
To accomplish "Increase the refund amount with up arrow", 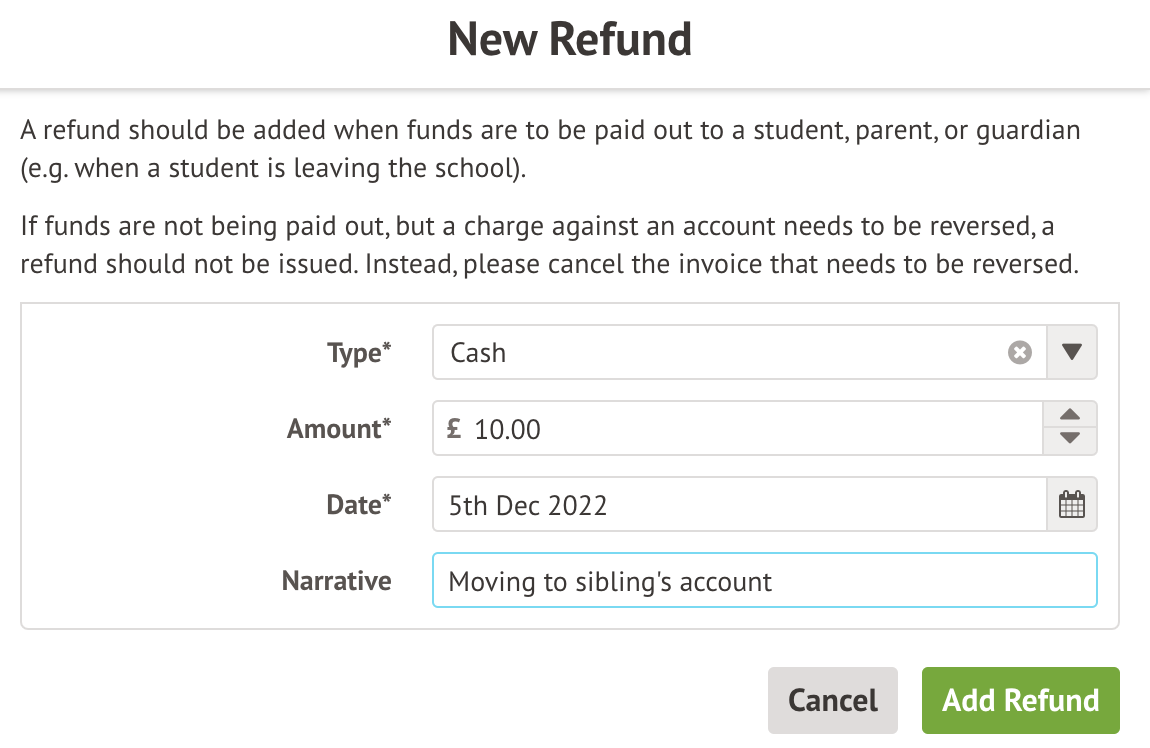I will click(x=1070, y=416).
